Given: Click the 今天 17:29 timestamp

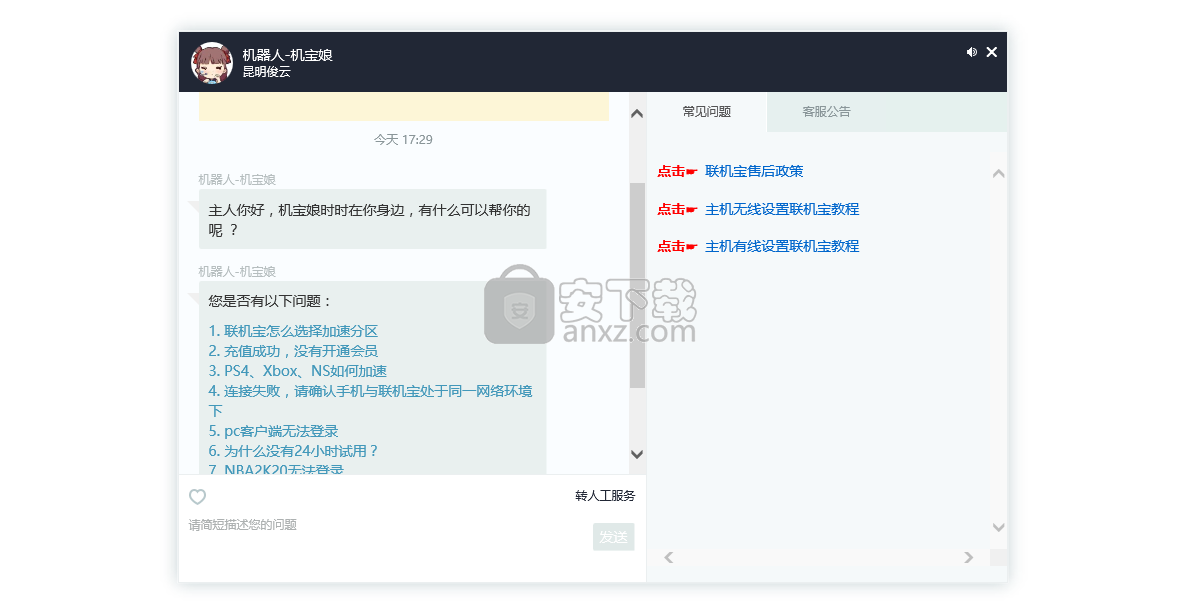Looking at the screenshot, I should 403,140.
